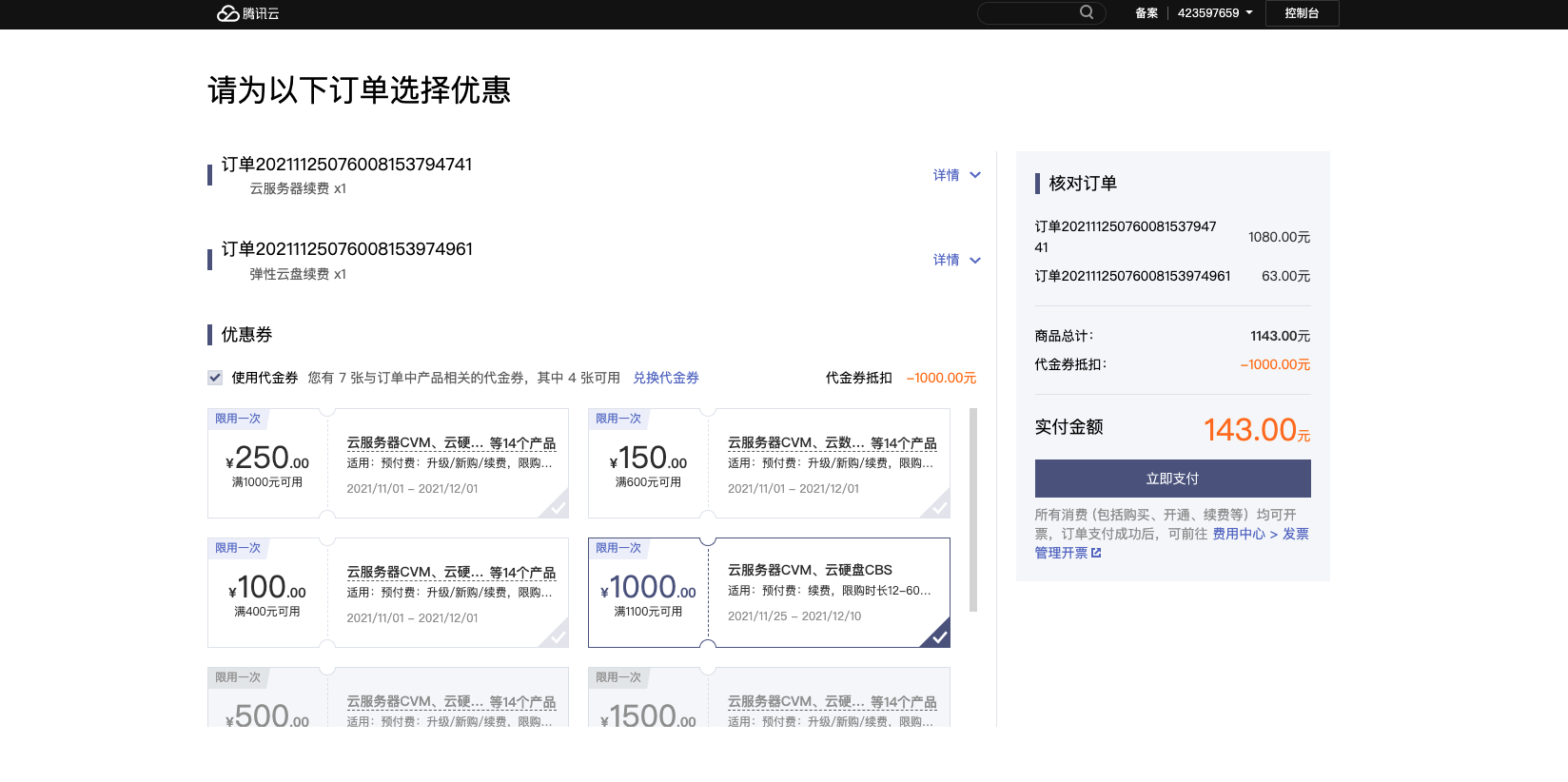This screenshot has height=782, width=1568.
Task: Expand 详情 for order ending 794741
Action: (956, 175)
